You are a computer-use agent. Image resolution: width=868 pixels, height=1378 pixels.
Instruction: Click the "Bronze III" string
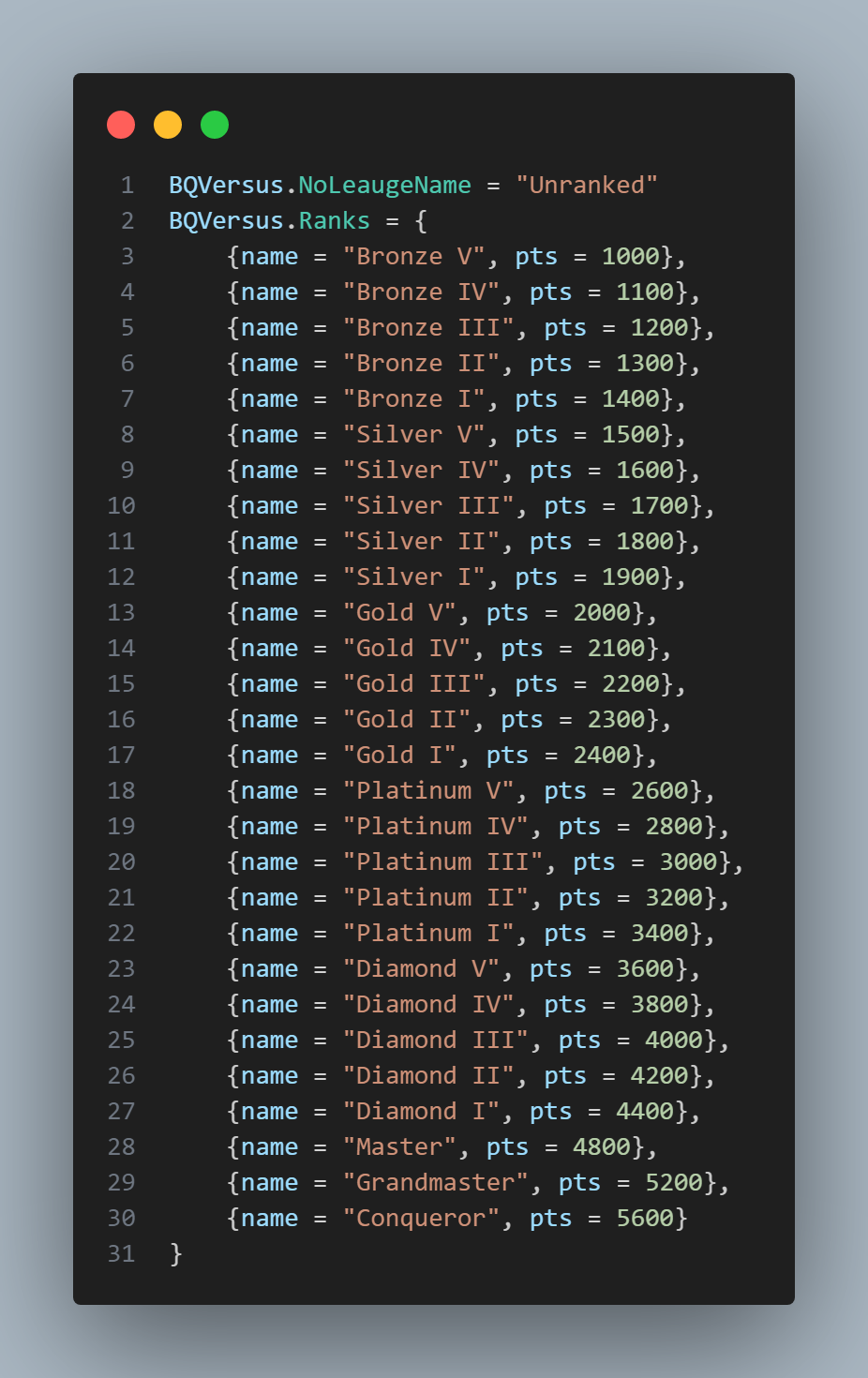pyautogui.click(x=428, y=327)
